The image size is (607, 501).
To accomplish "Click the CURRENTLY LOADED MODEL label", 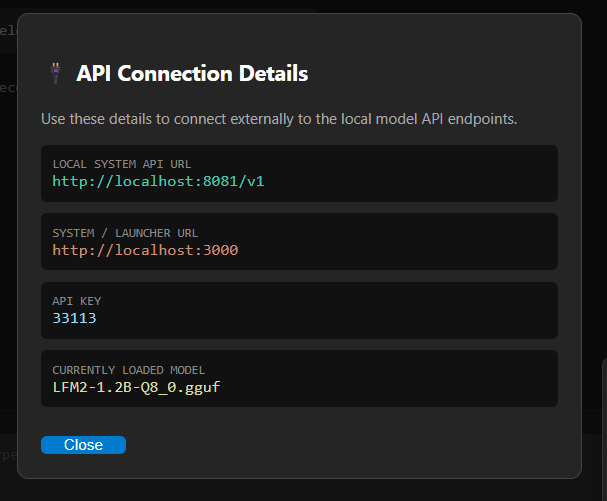I will (x=129, y=369).
